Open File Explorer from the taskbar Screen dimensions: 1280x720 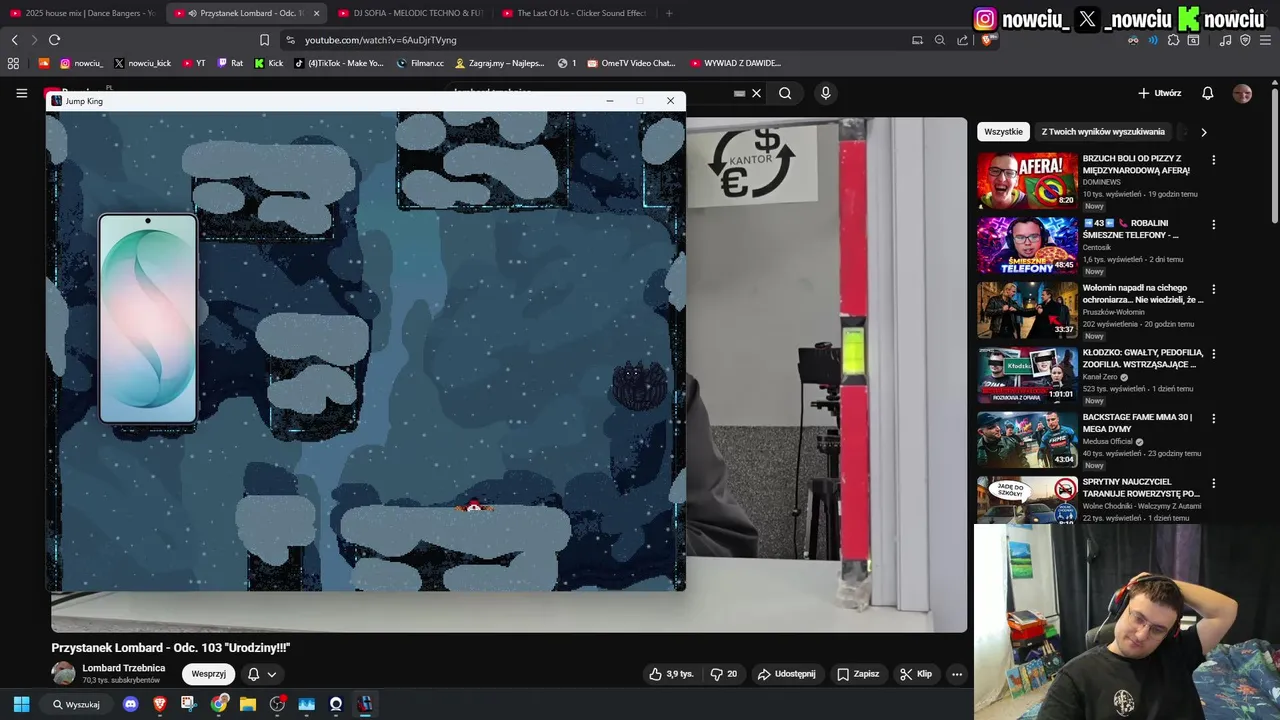click(x=248, y=704)
